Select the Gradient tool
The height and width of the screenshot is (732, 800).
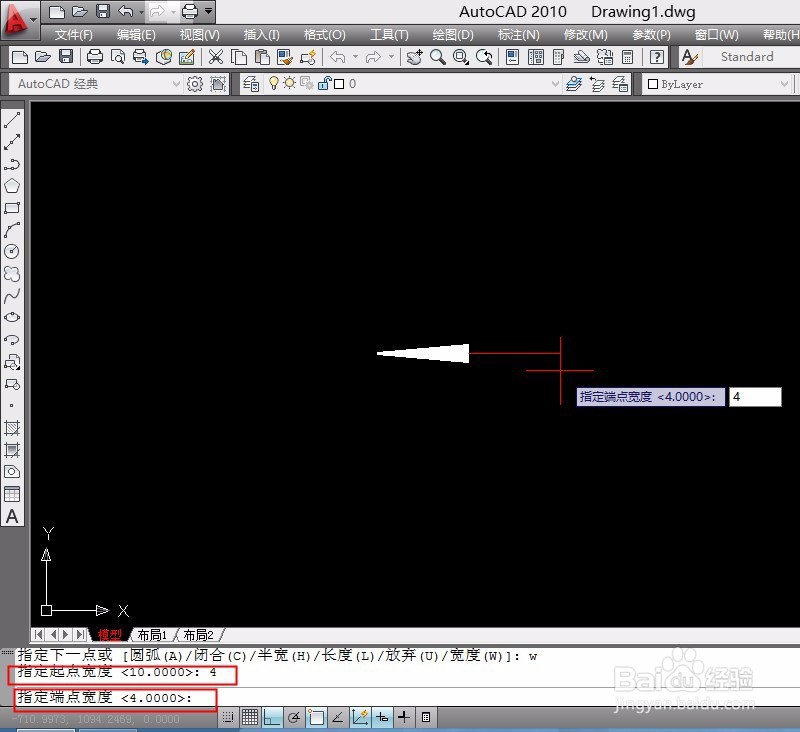point(12,450)
